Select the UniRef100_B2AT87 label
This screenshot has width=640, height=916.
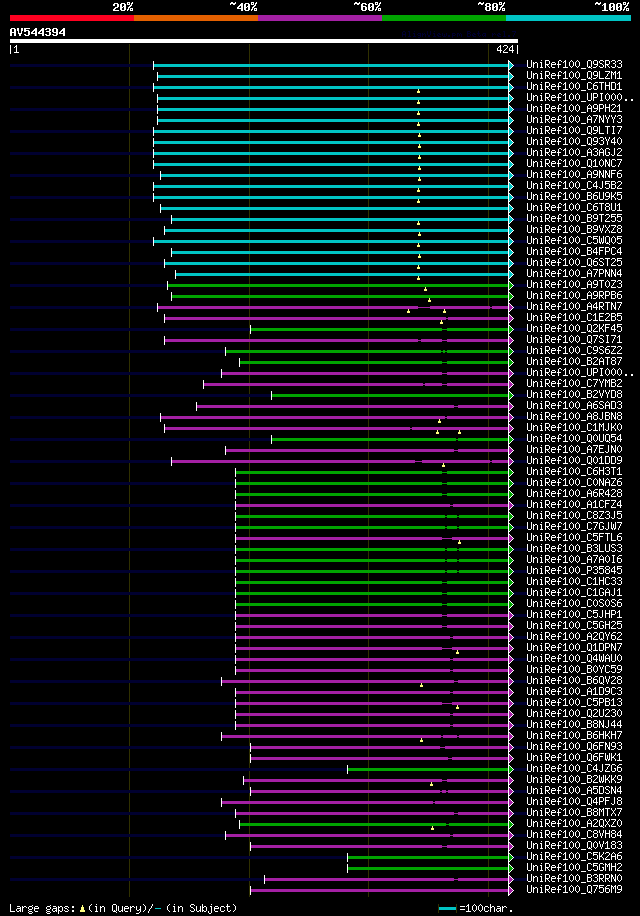(574, 362)
